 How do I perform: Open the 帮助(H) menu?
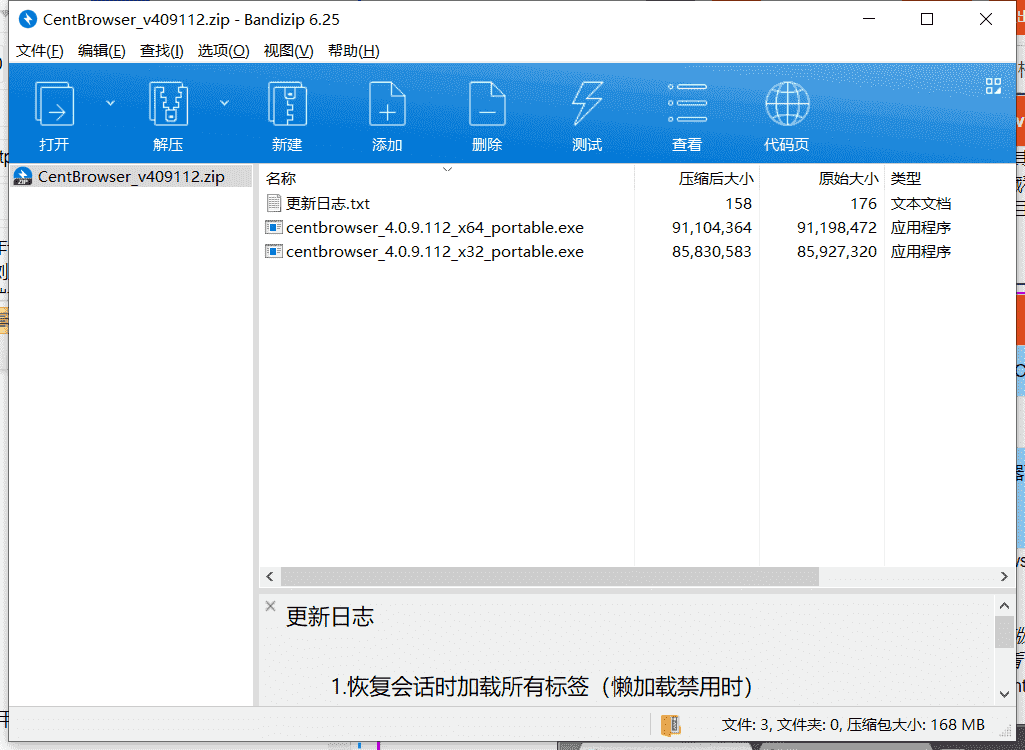coord(354,51)
